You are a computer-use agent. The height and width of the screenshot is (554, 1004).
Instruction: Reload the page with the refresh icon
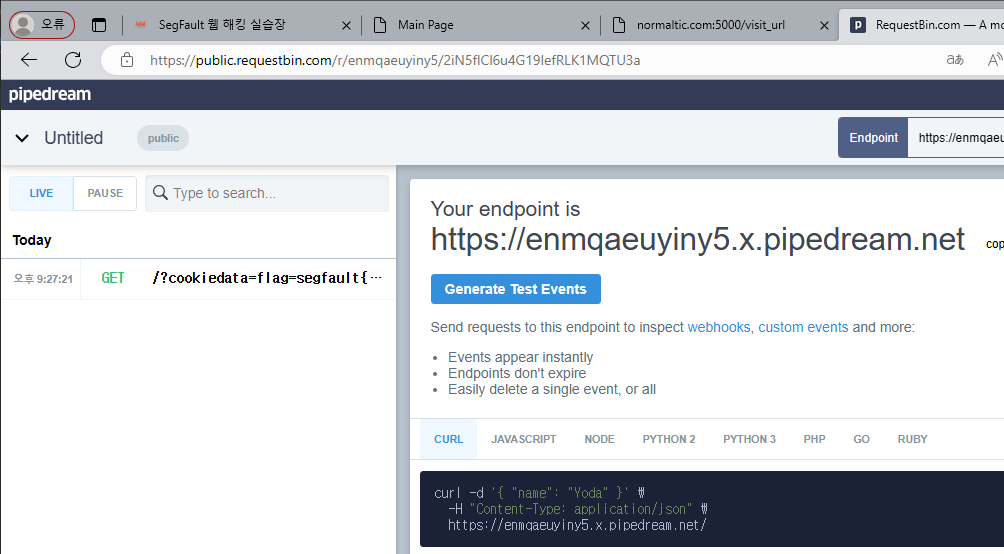(x=73, y=60)
